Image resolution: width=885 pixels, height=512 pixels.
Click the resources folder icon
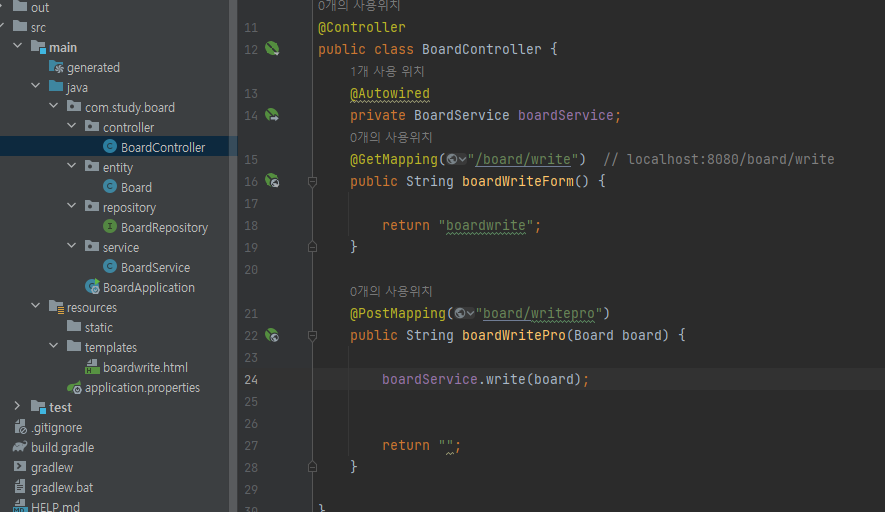tap(56, 307)
